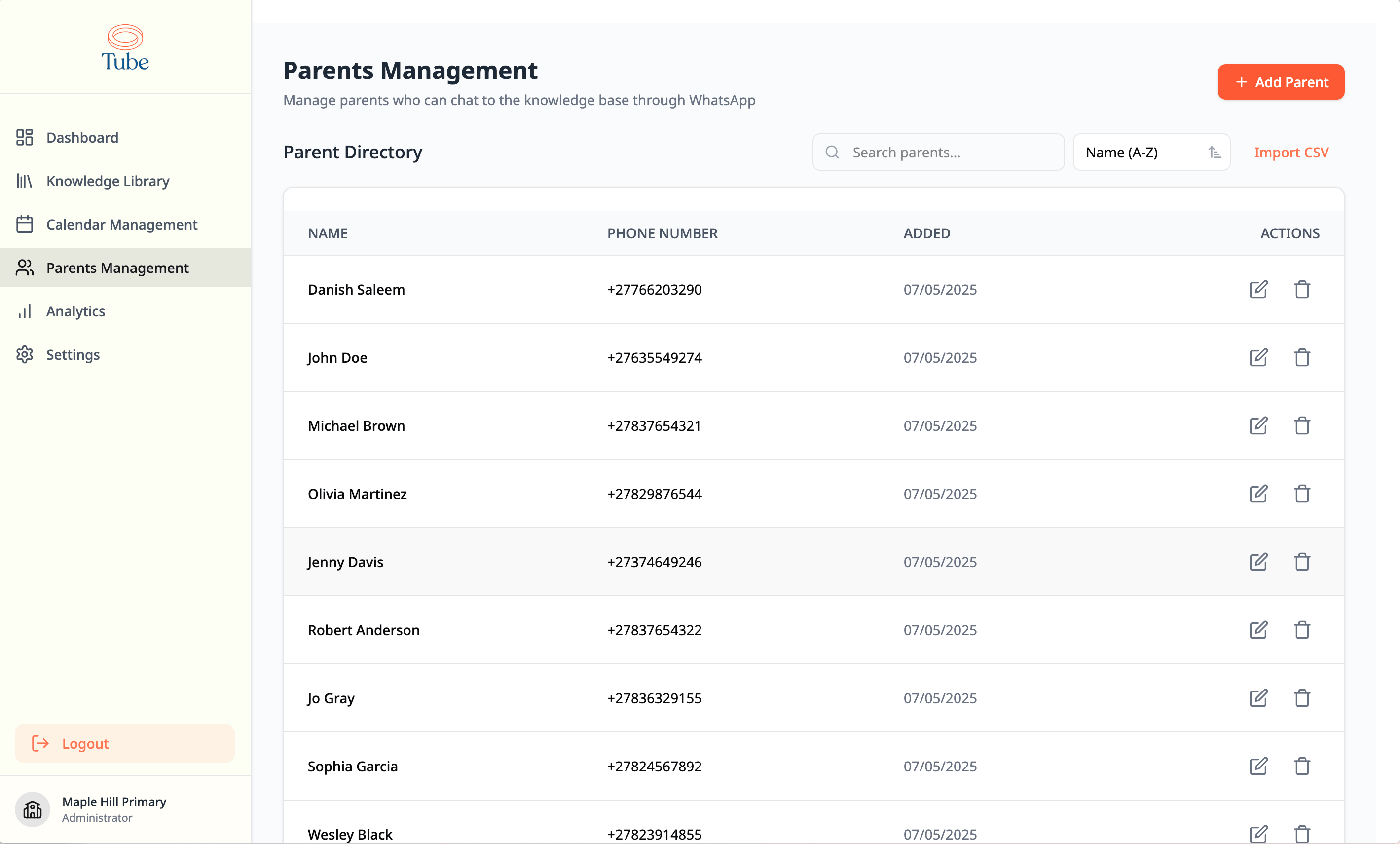The image size is (1400, 844).
Task: Select the Dashboard icon in sidebar
Action: [25, 137]
